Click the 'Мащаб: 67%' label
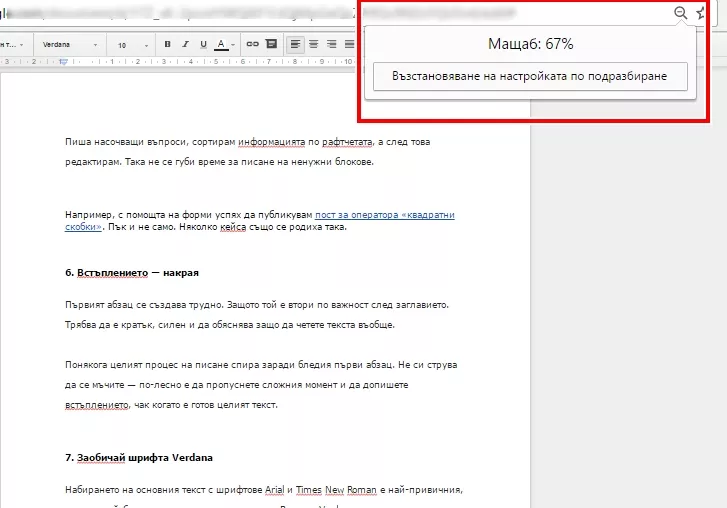The height and width of the screenshot is (508, 727). [x=530, y=44]
